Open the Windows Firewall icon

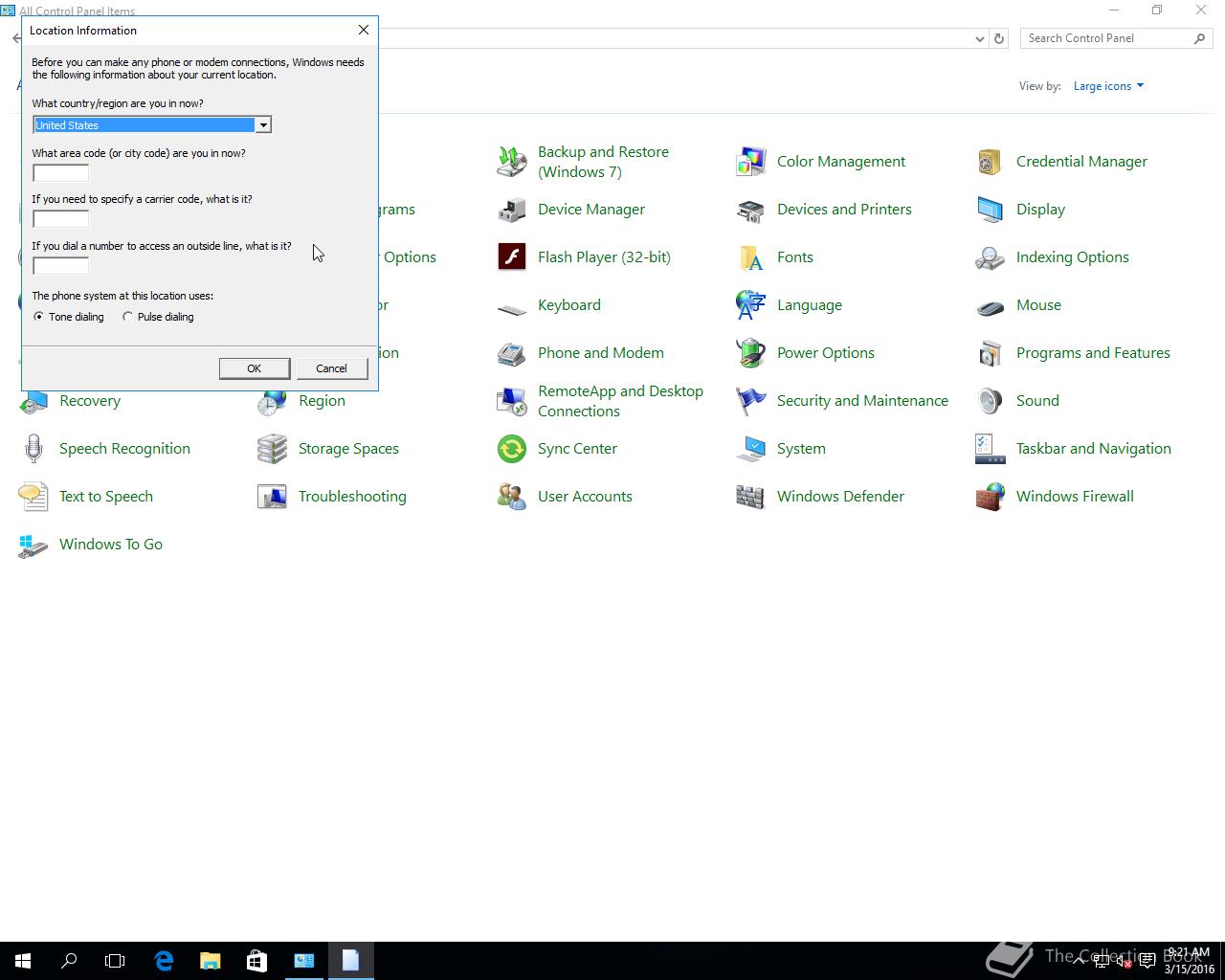(991, 497)
